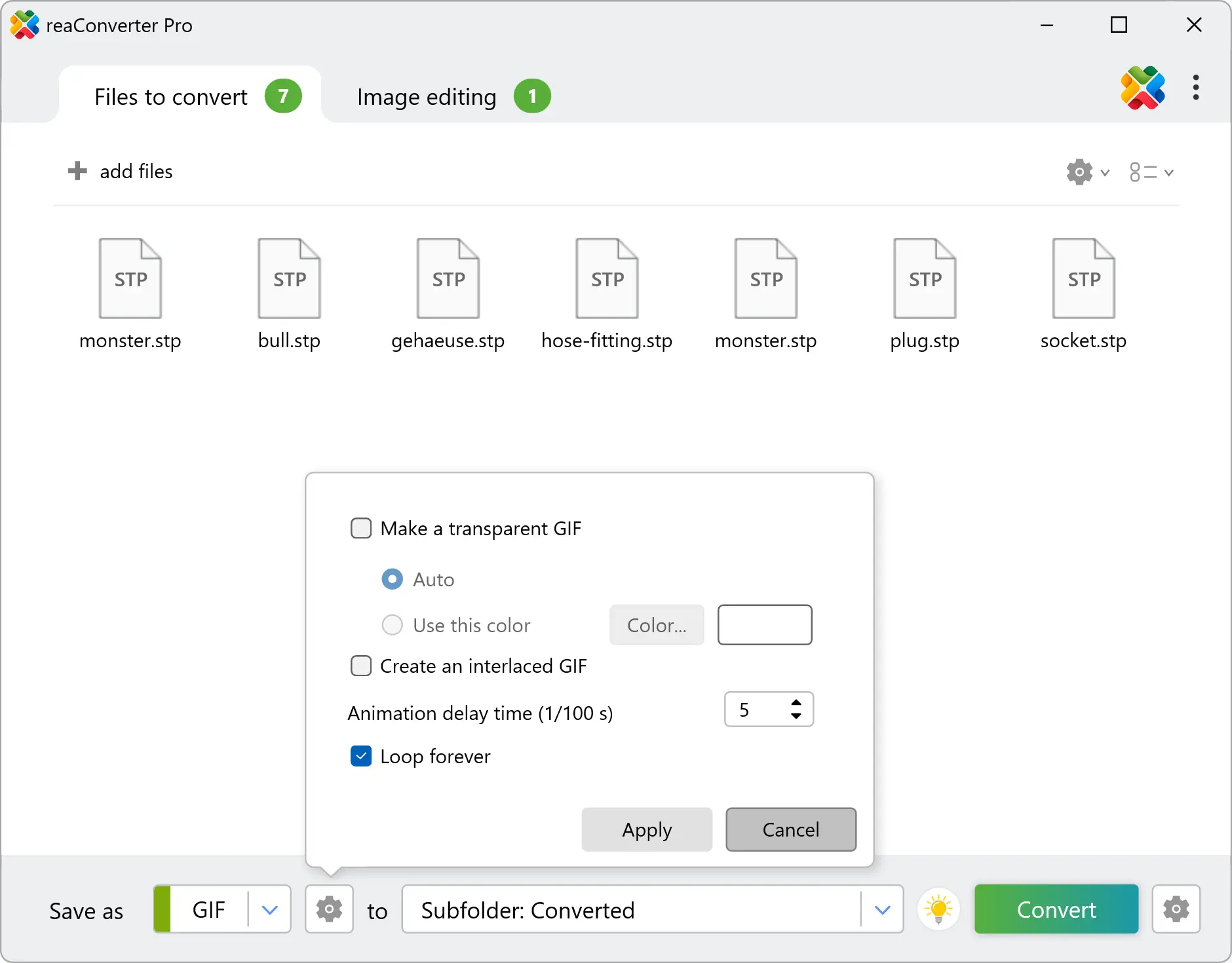
Task: Uncheck Loop forever
Action: pos(361,756)
